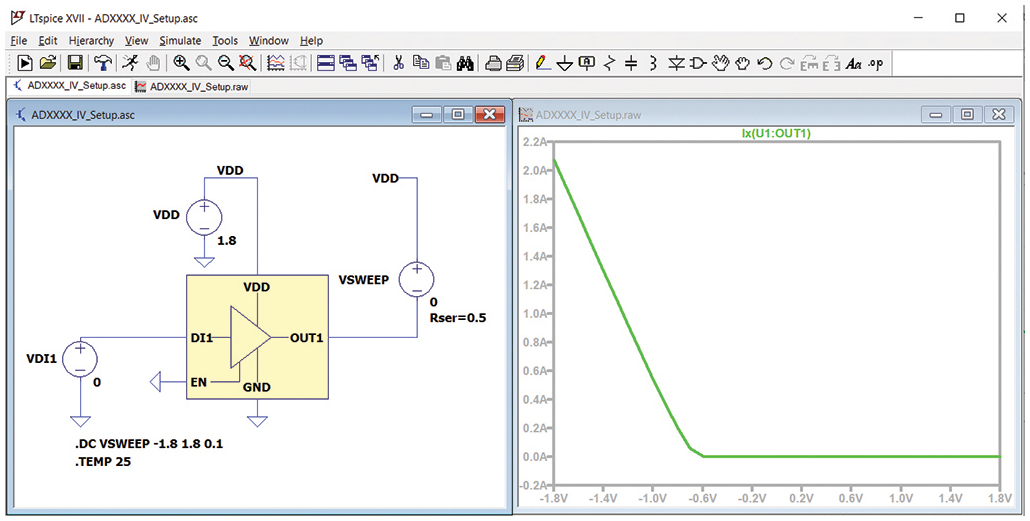Select the Label Net tool
The height and width of the screenshot is (521, 1030).
pyautogui.click(x=587, y=63)
